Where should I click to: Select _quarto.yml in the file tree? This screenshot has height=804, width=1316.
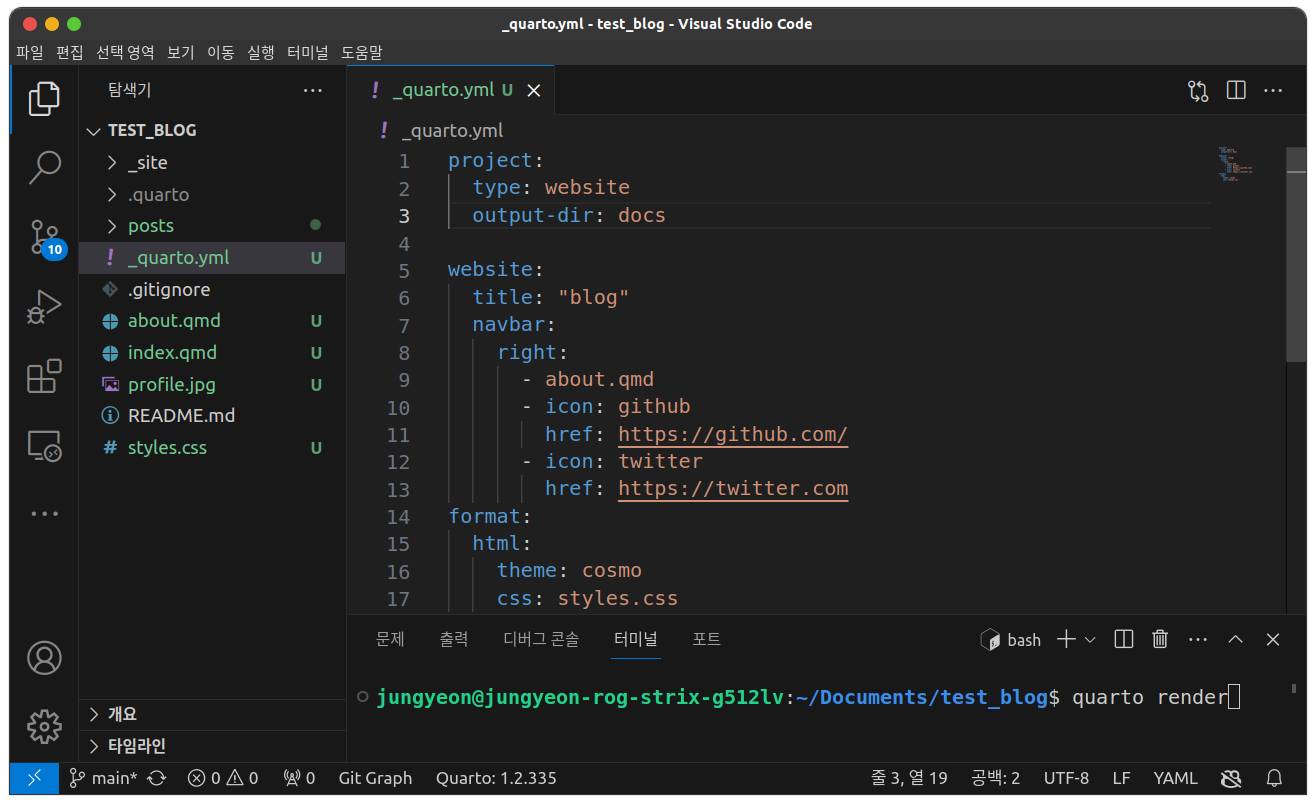coord(212,257)
